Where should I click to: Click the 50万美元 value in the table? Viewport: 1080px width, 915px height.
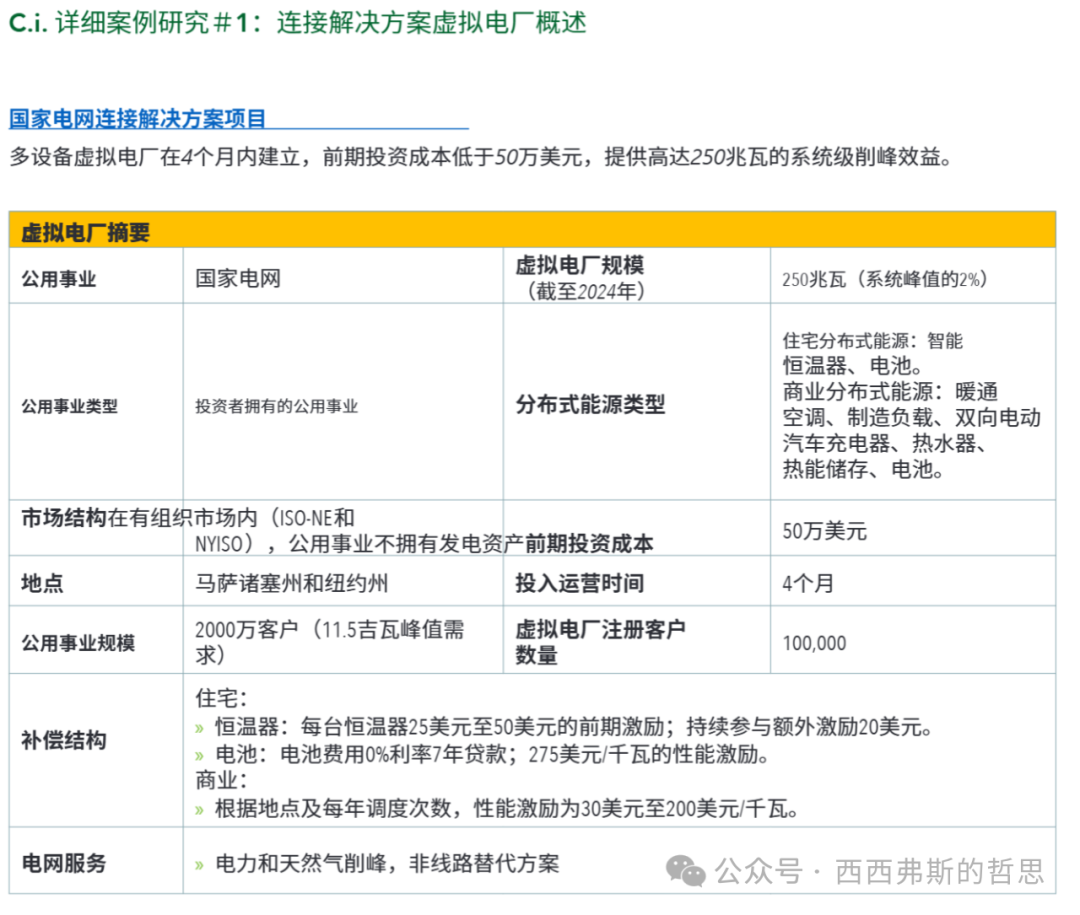[x=824, y=531]
